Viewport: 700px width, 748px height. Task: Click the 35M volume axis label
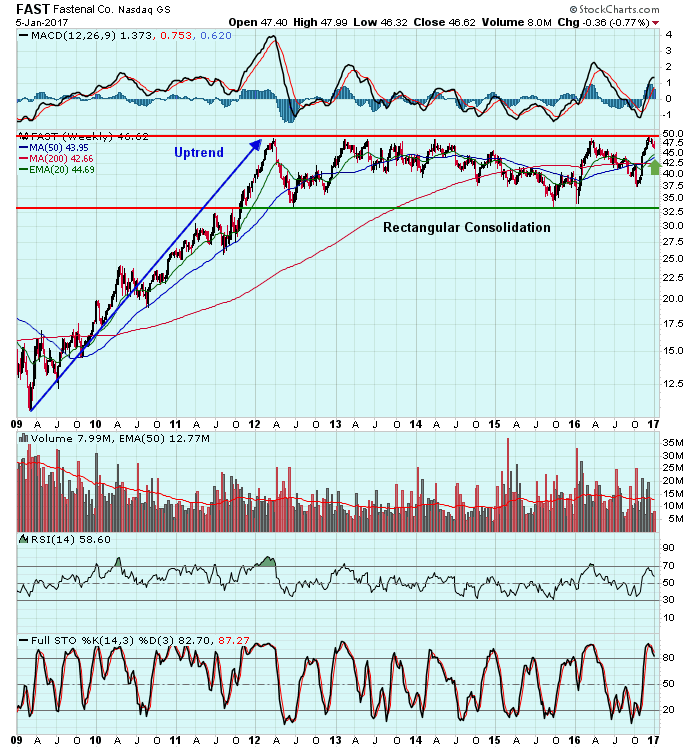673,443
